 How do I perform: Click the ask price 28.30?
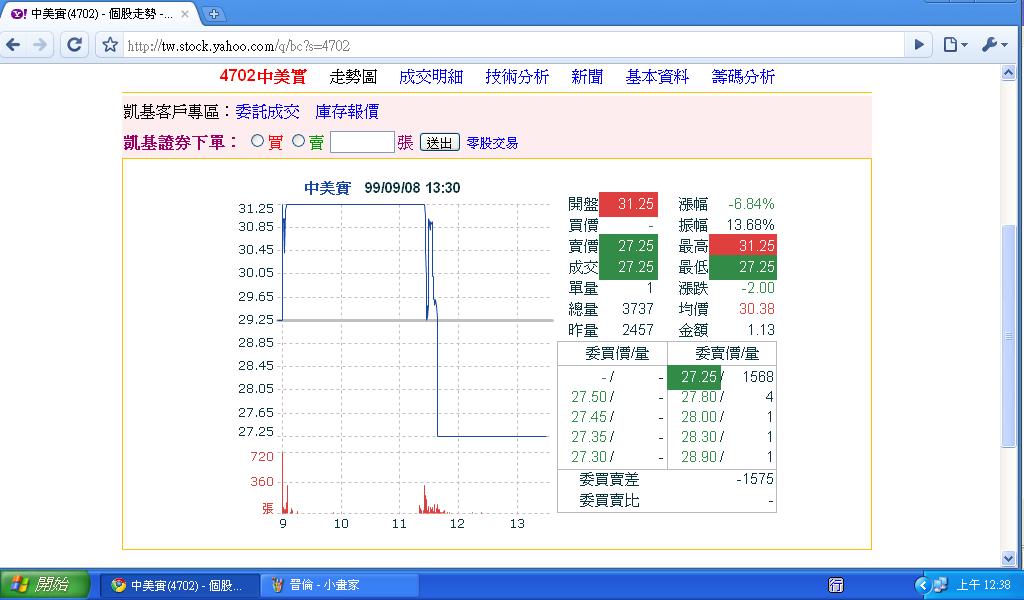(698, 437)
